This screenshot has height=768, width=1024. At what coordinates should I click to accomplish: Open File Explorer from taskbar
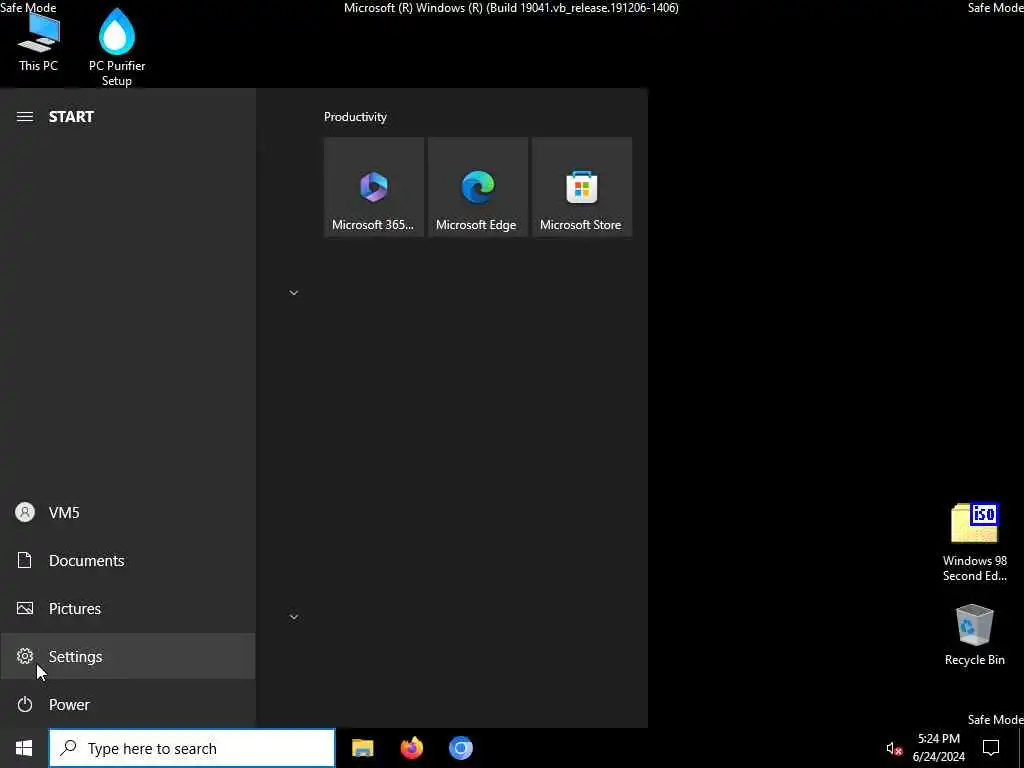[x=362, y=748]
